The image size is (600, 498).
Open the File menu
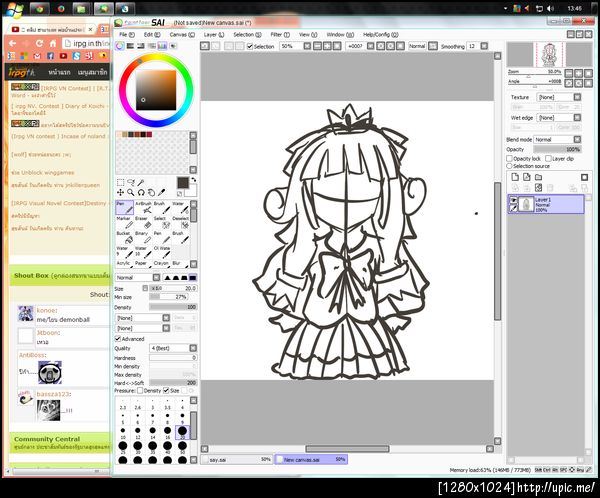click(127, 34)
